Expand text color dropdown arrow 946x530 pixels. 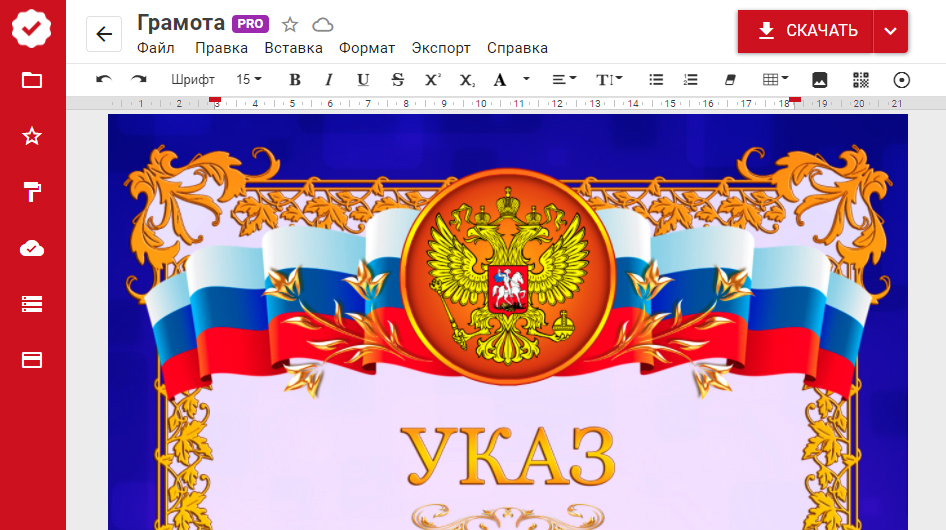[526, 79]
